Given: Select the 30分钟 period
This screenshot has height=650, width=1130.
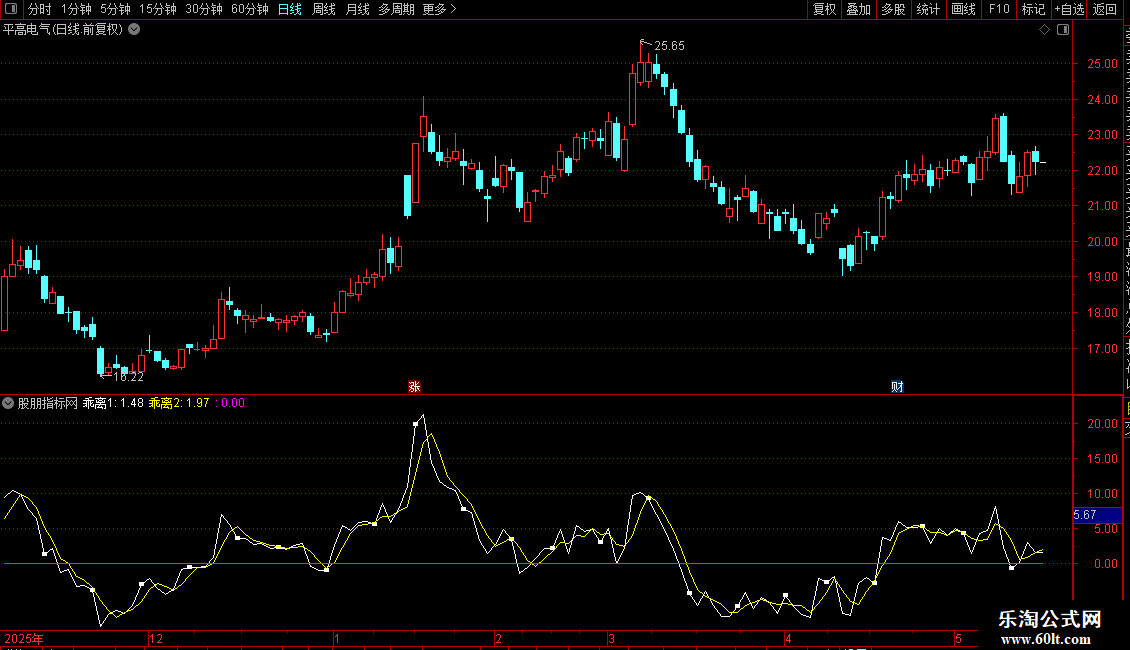Looking at the screenshot, I should click(204, 9).
